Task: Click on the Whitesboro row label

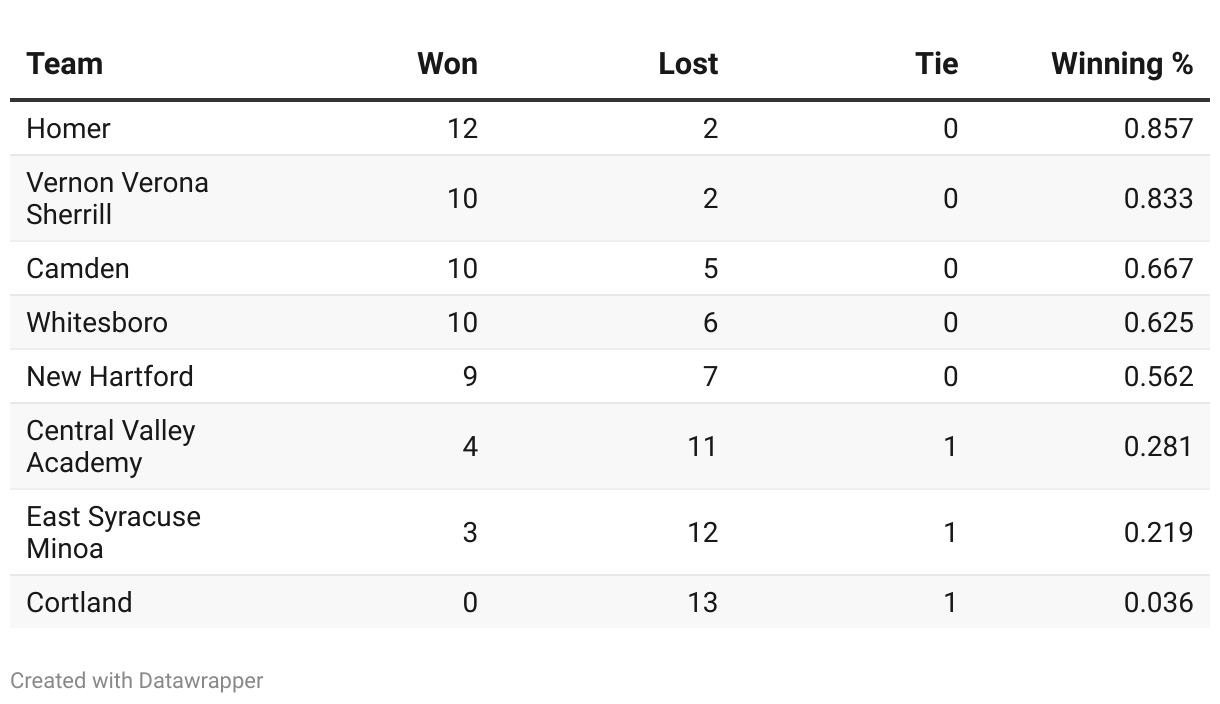Action: [97, 322]
